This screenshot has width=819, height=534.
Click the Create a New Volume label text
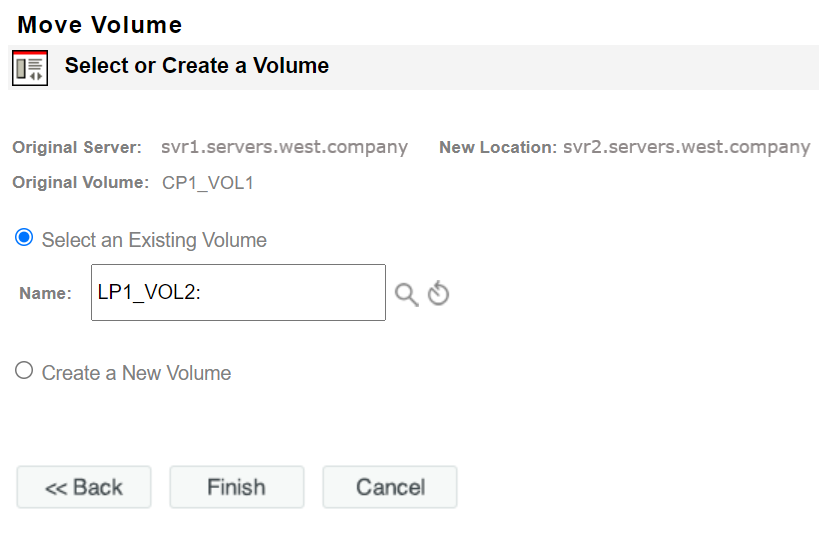click(x=136, y=373)
